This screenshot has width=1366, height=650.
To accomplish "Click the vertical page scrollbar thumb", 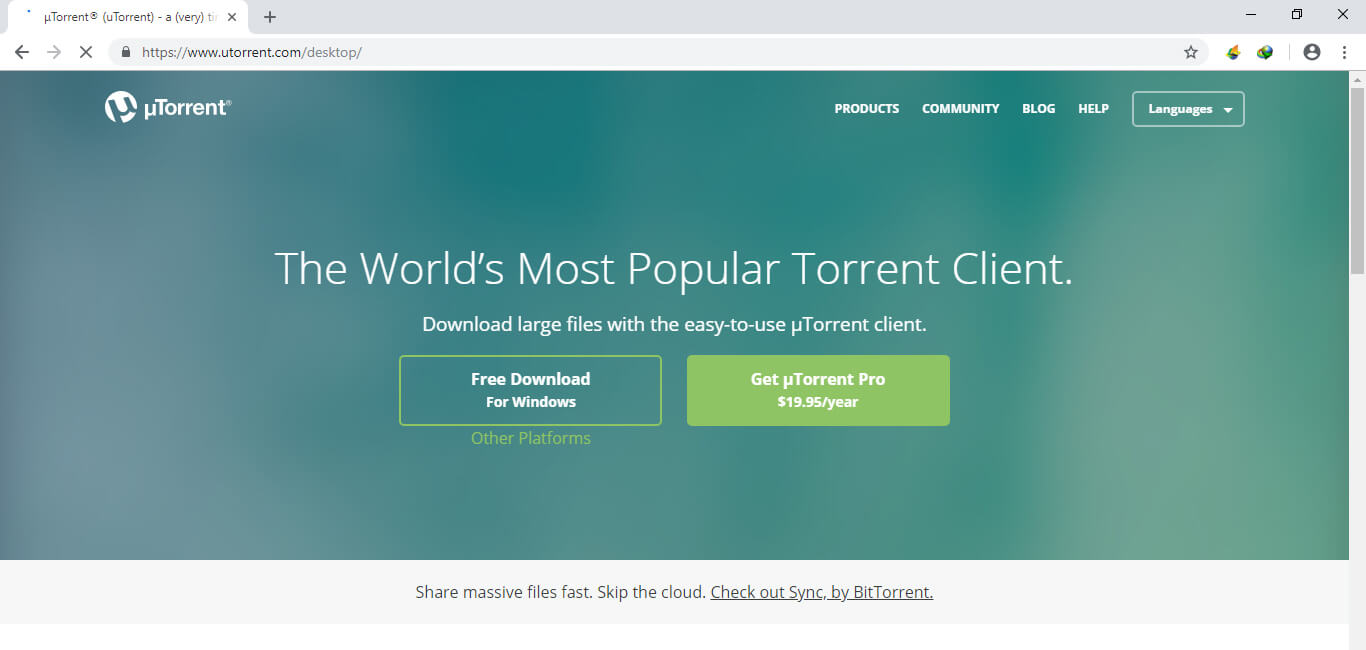I will click(1357, 180).
